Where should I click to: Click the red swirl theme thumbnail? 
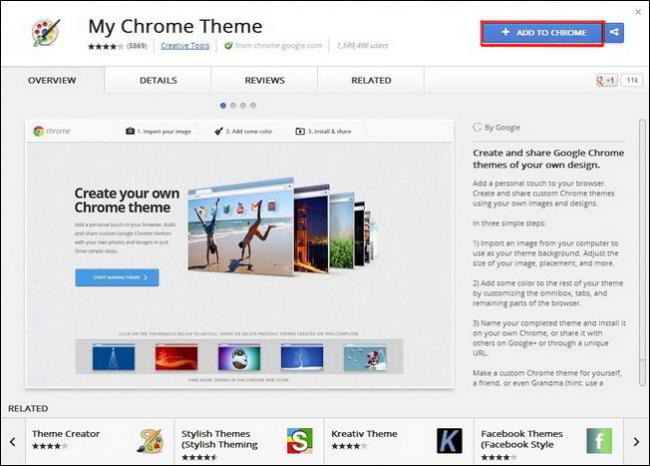[176, 357]
